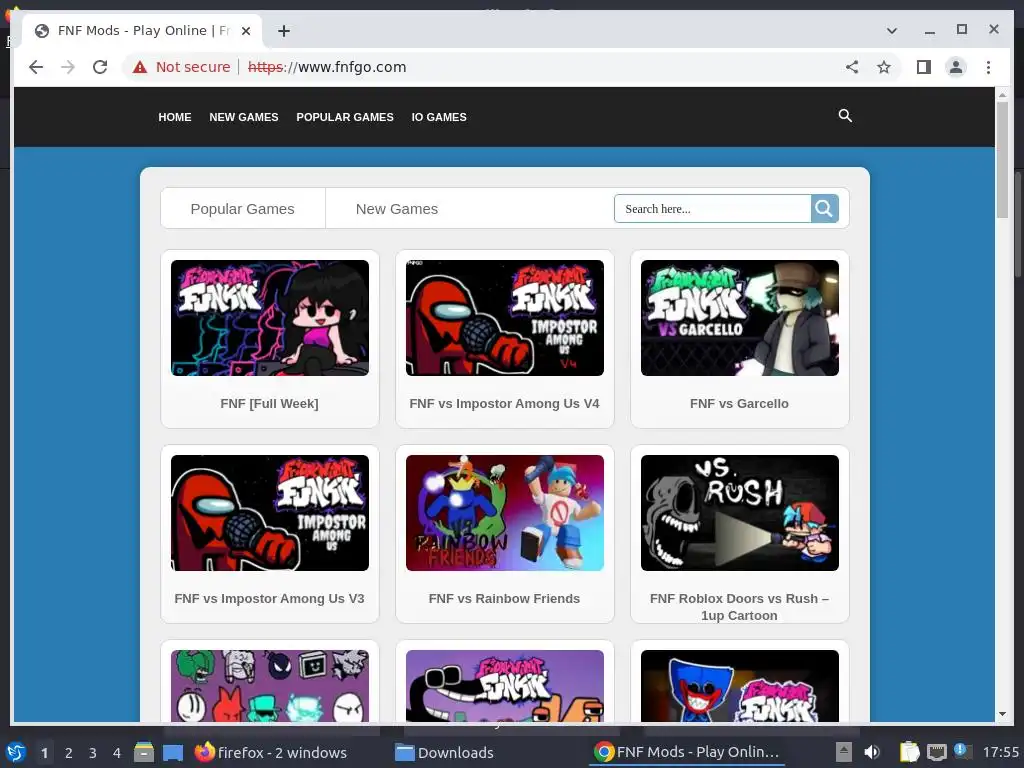
Task: Click the address bar URL
Action: pyautogui.click(x=327, y=67)
